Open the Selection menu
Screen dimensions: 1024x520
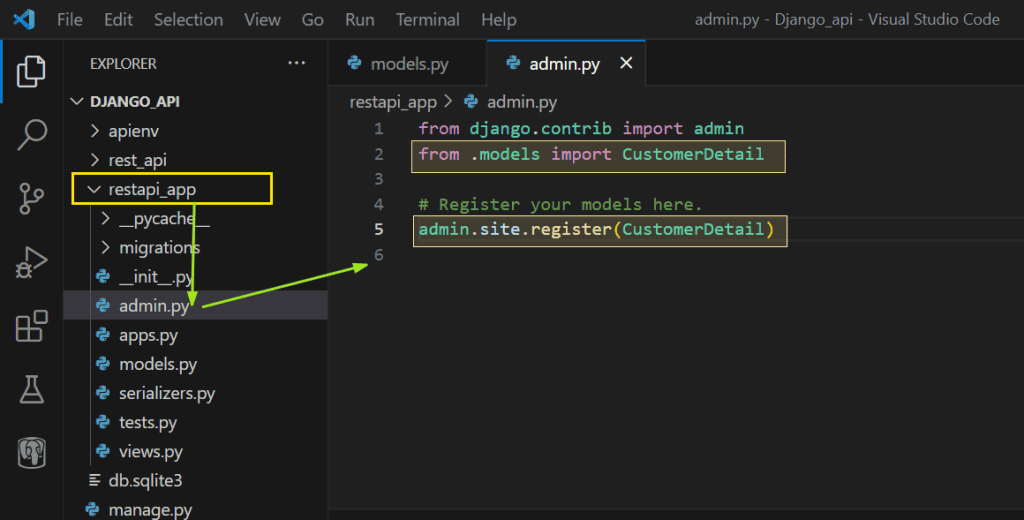pyautogui.click(x=189, y=20)
